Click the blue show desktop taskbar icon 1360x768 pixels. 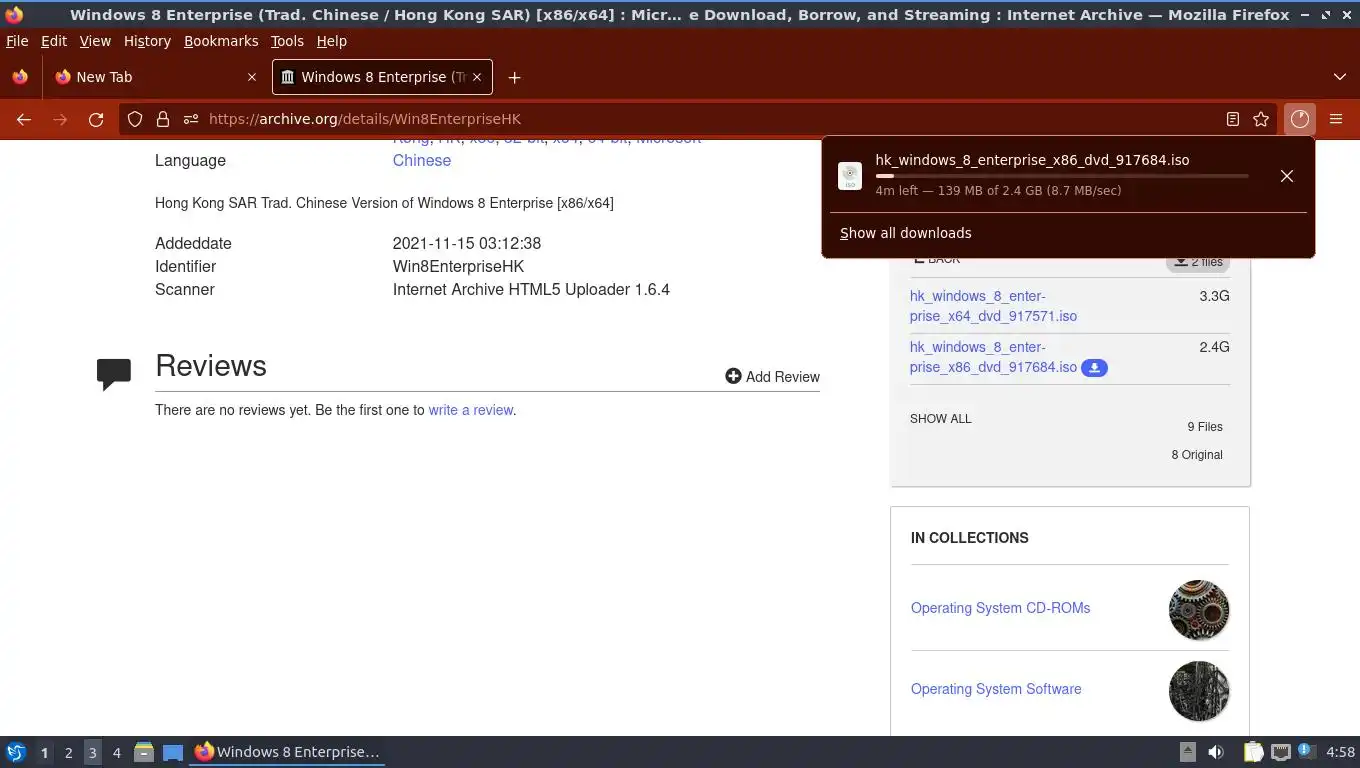pos(173,752)
